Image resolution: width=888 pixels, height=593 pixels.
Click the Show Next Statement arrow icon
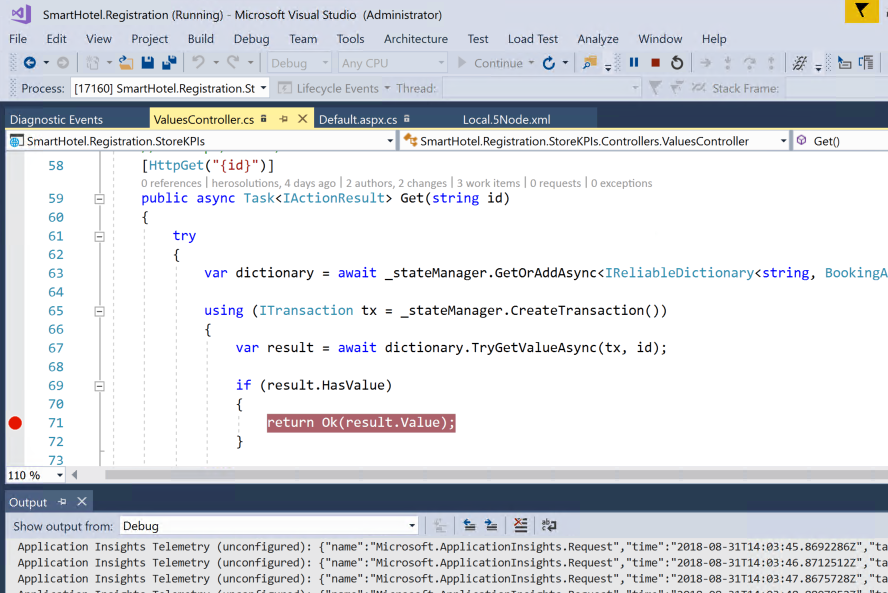705,63
